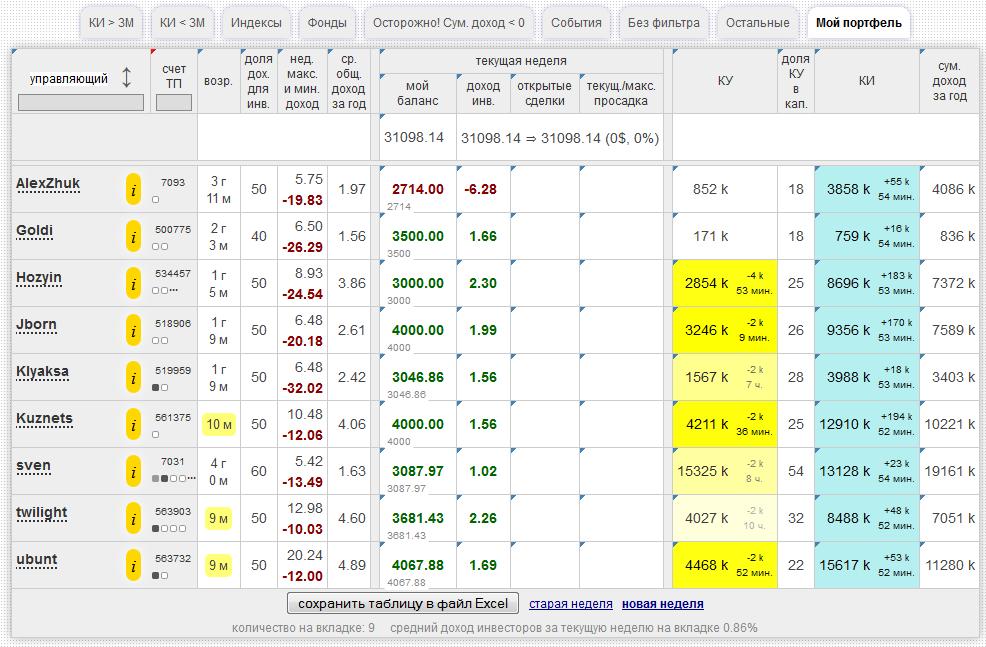Open info icon for ubunt
This screenshot has width=986, height=647.
point(133,565)
